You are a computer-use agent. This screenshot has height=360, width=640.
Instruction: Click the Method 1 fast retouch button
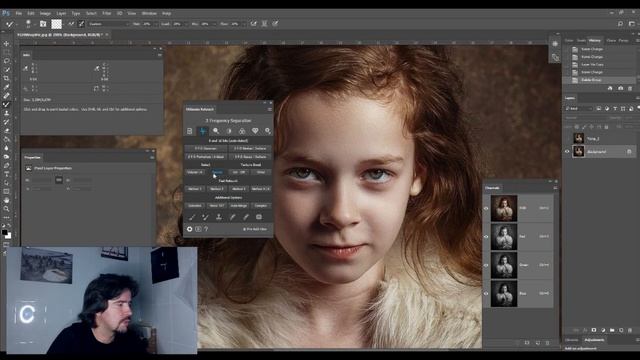(x=195, y=189)
